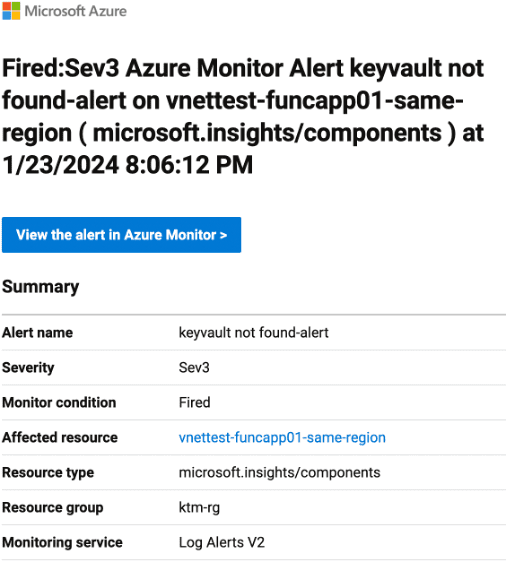Select the Summary section heading

tap(40, 287)
